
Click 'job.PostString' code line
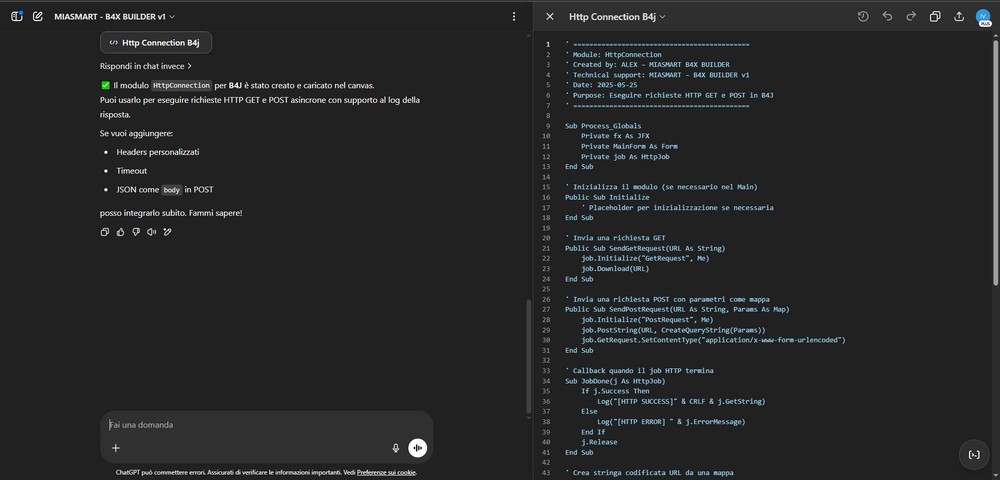673,330
